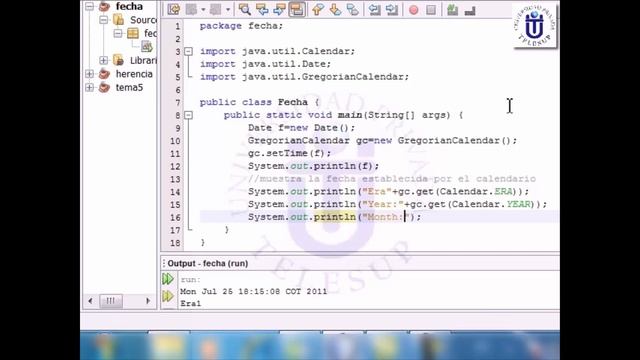Click the grayed Forward navigation icon
This screenshot has height=360, width=640.
click(216, 9)
